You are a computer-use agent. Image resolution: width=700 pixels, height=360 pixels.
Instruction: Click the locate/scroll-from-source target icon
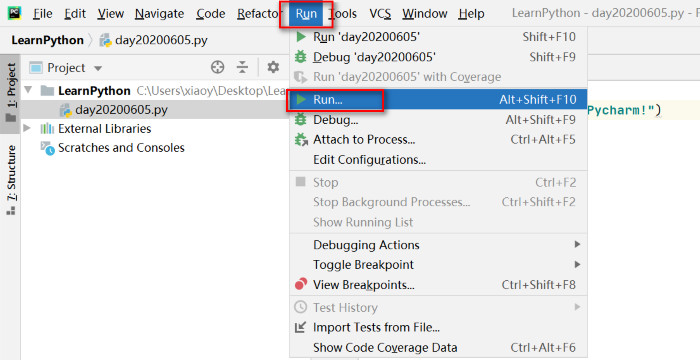coord(217,67)
